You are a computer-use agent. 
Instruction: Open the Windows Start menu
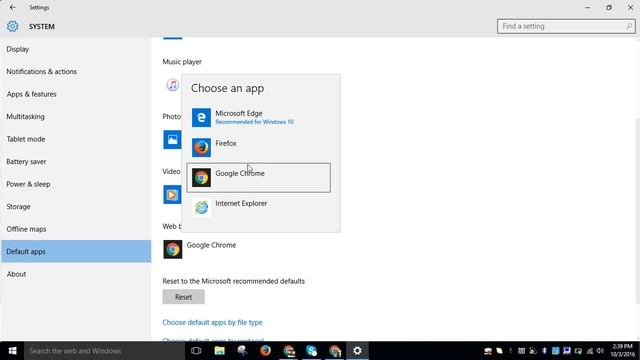coord(12,351)
